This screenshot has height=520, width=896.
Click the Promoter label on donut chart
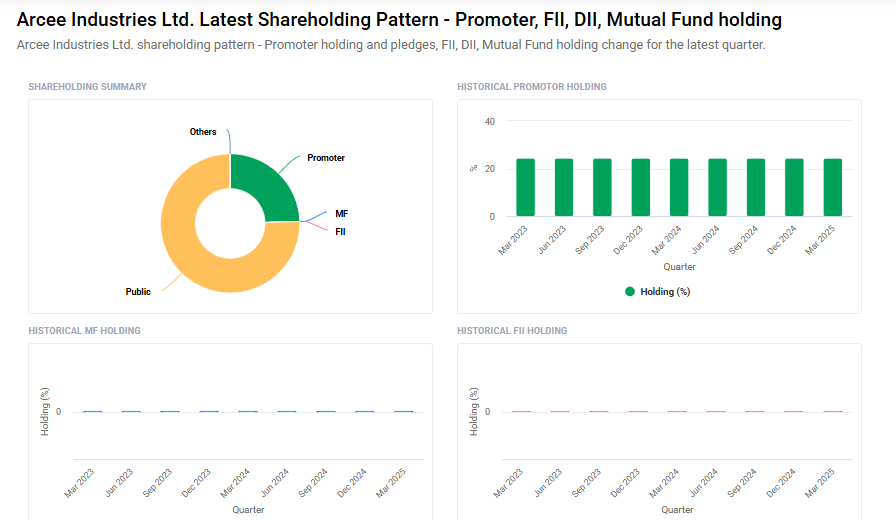coord(326,158)
